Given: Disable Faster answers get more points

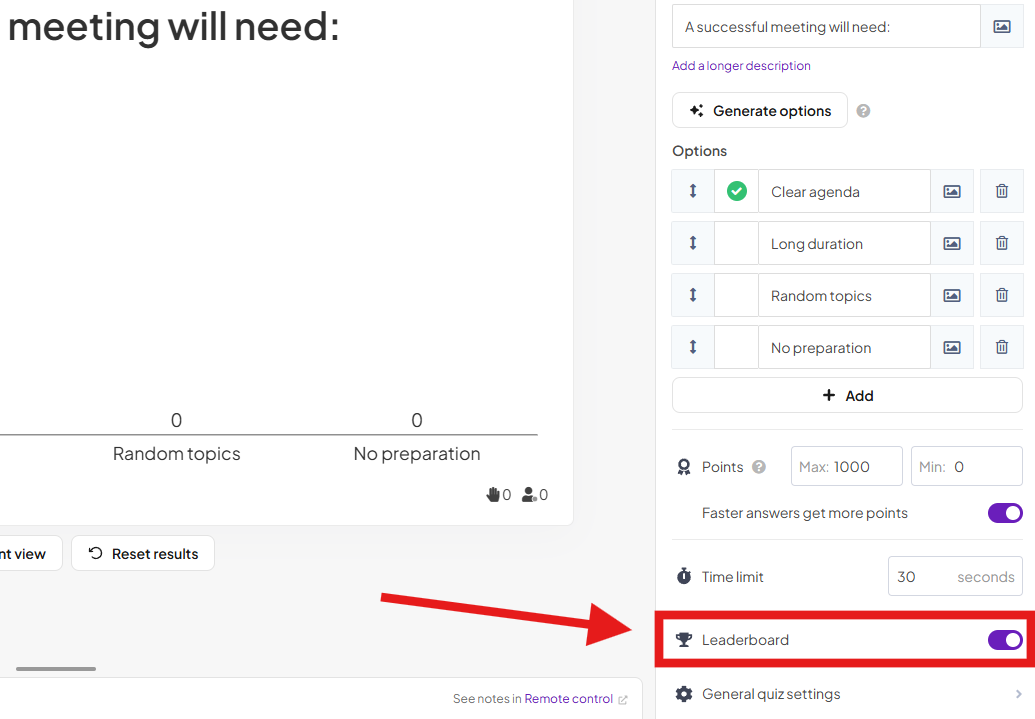Looking at the screenshot, I should tap(1004, 513).
